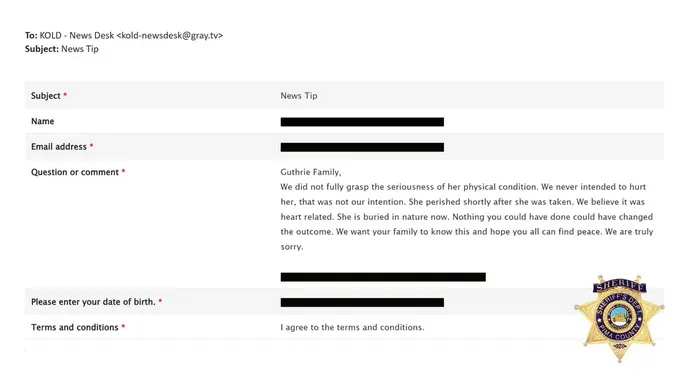Click the redacted Name field bar
The height and width of the screenshot is (384, 686).
click(x=362, y=122)
